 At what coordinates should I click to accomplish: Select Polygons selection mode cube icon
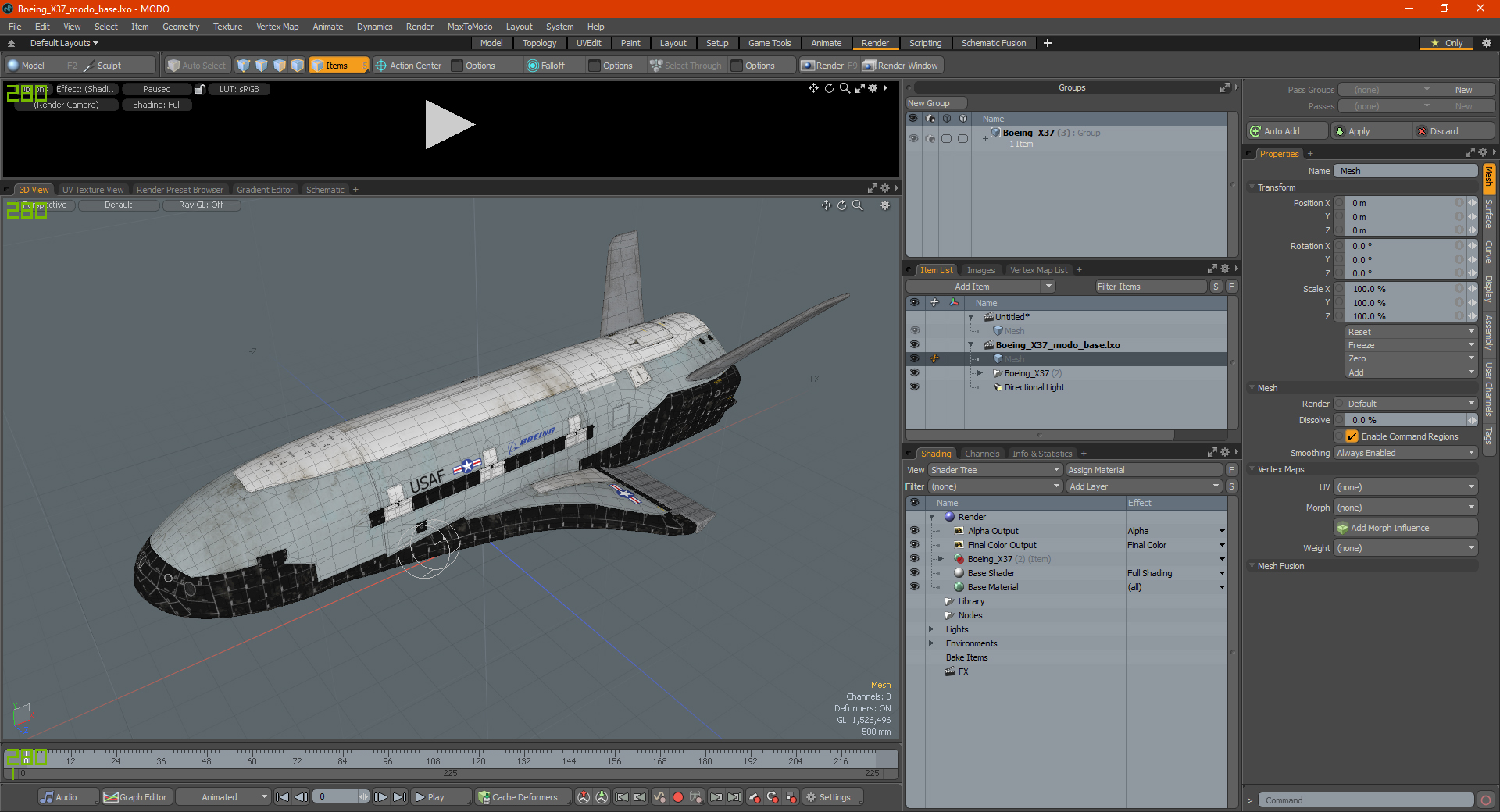[x=280, y=66]
